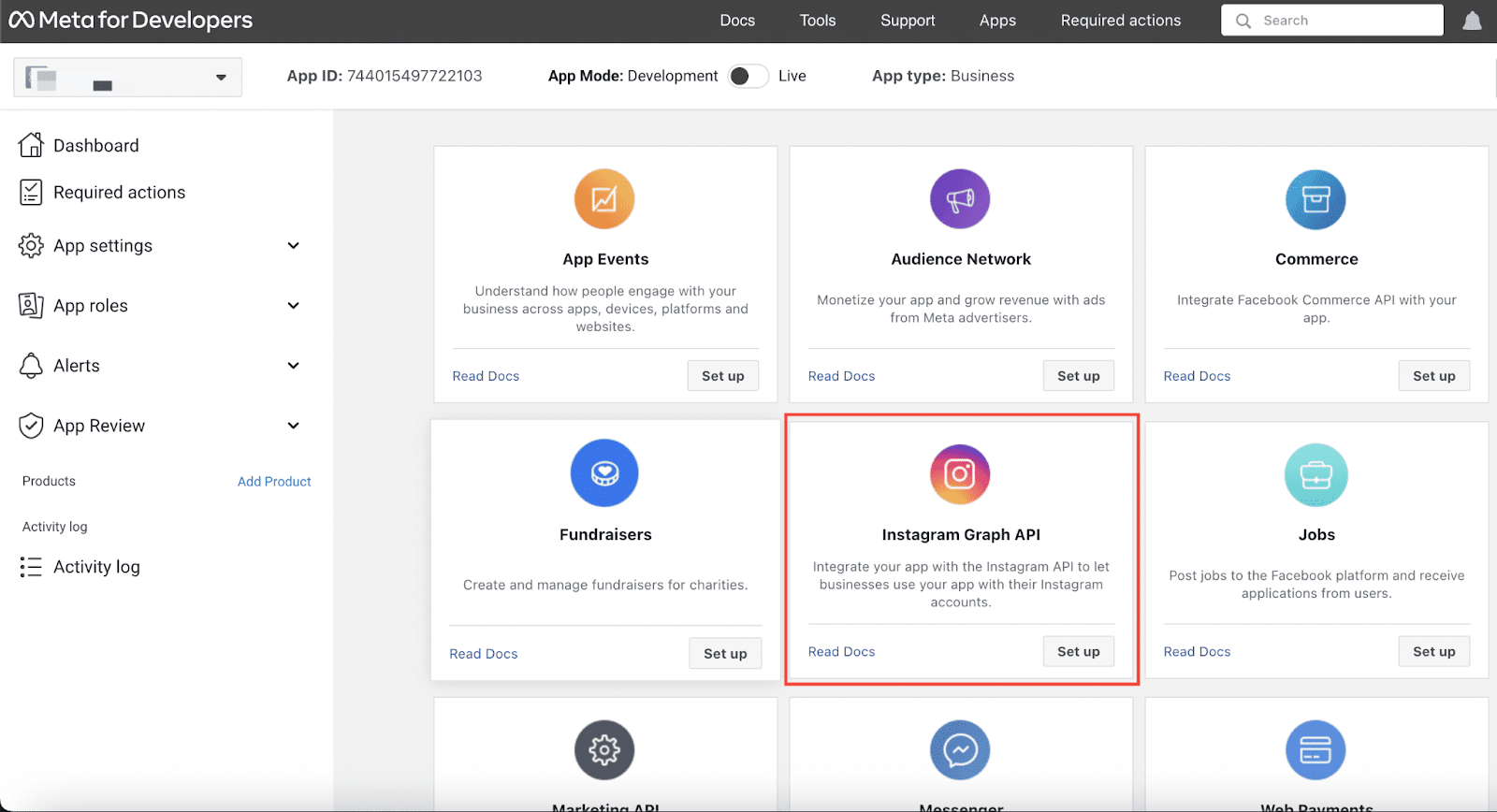Viewport: 1497px width, 812px height.
Task: Open the Support menu
Action: (908, 21)
